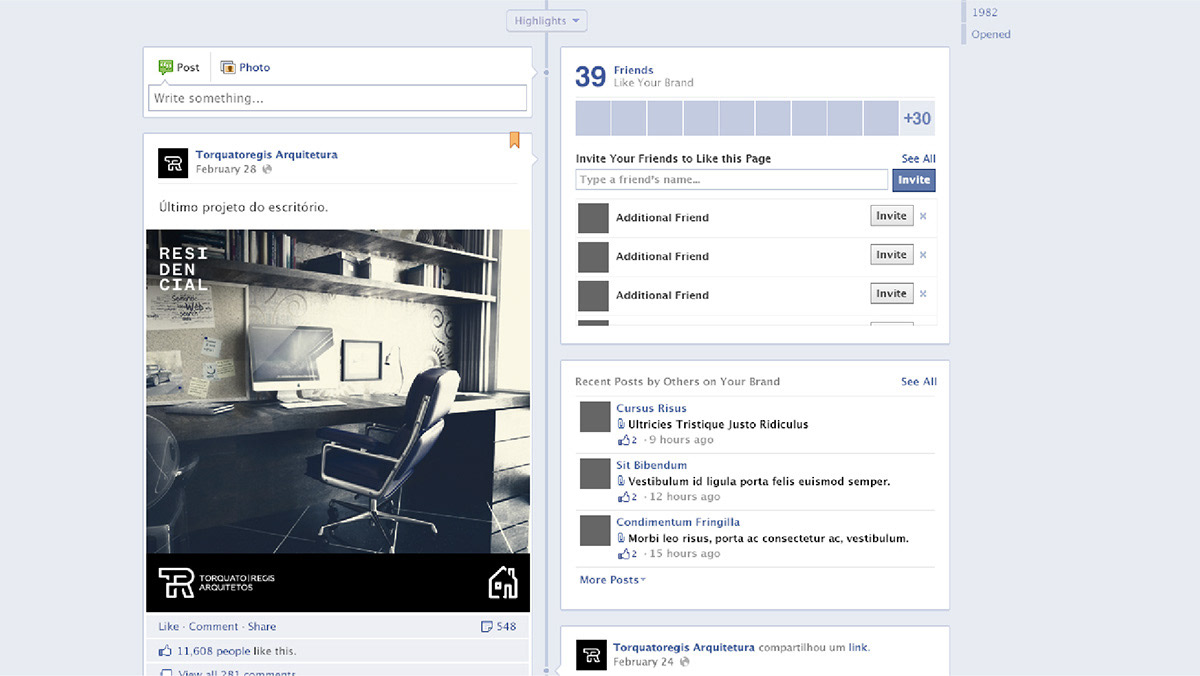Click the February 24 timestamp
The image size is (1200, 676).
tap(643, 662)
